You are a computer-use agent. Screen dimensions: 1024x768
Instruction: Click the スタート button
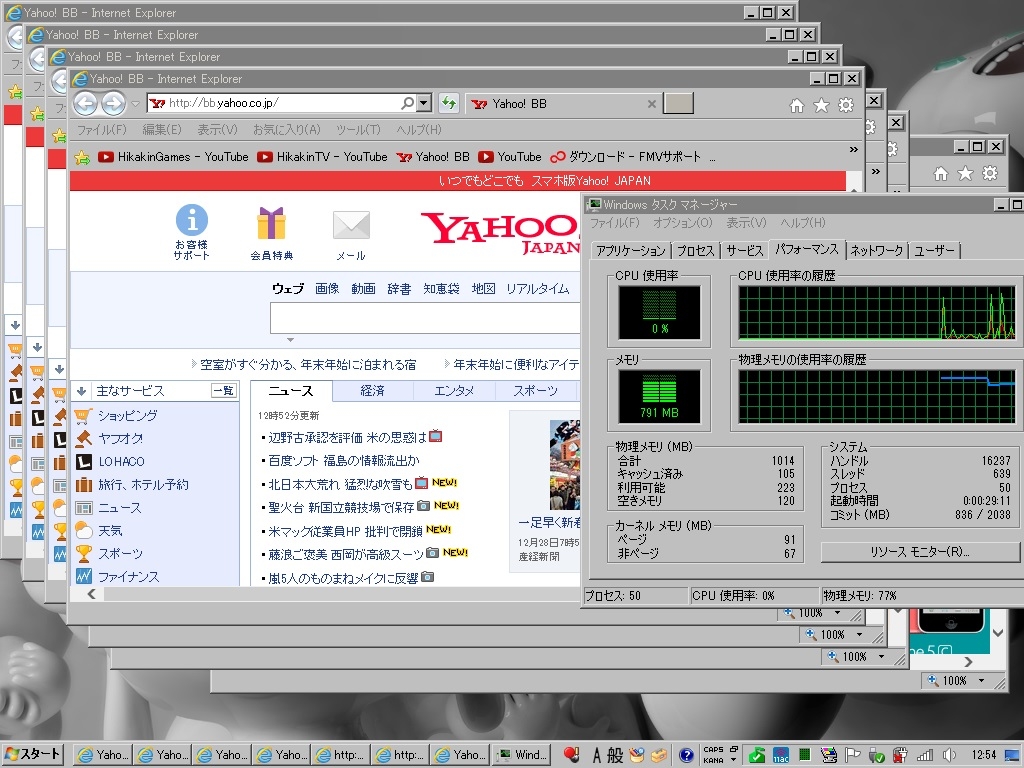33,754
